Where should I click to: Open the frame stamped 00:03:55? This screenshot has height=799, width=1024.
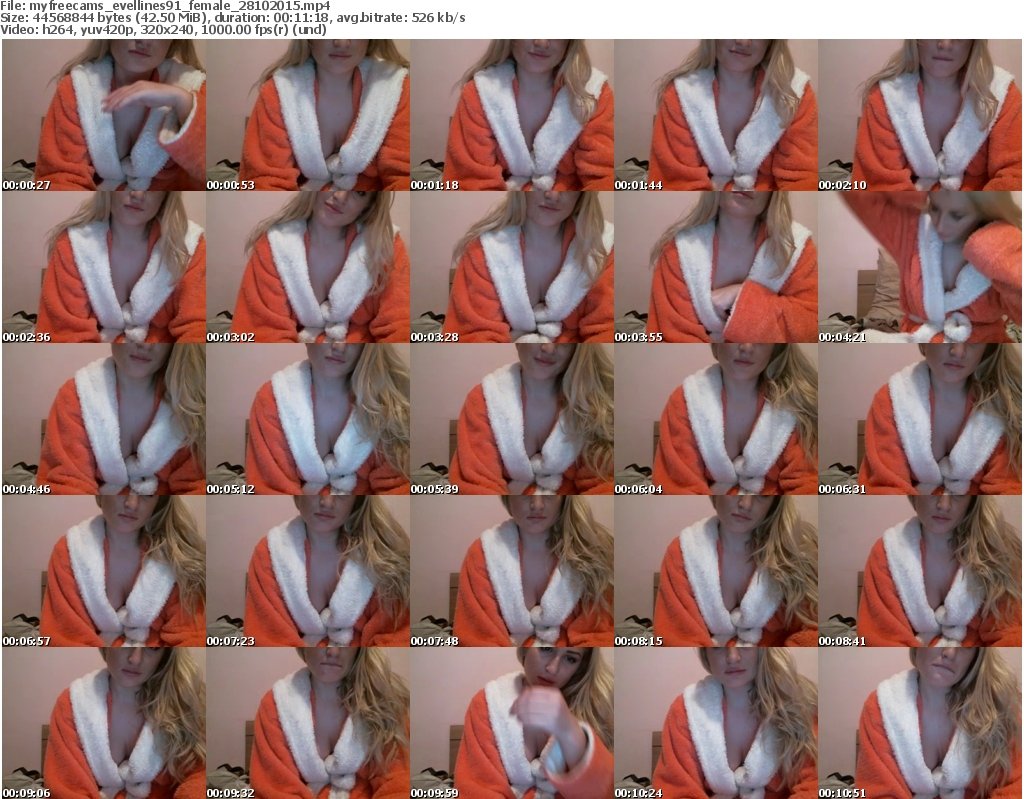(x=716, y=267)
